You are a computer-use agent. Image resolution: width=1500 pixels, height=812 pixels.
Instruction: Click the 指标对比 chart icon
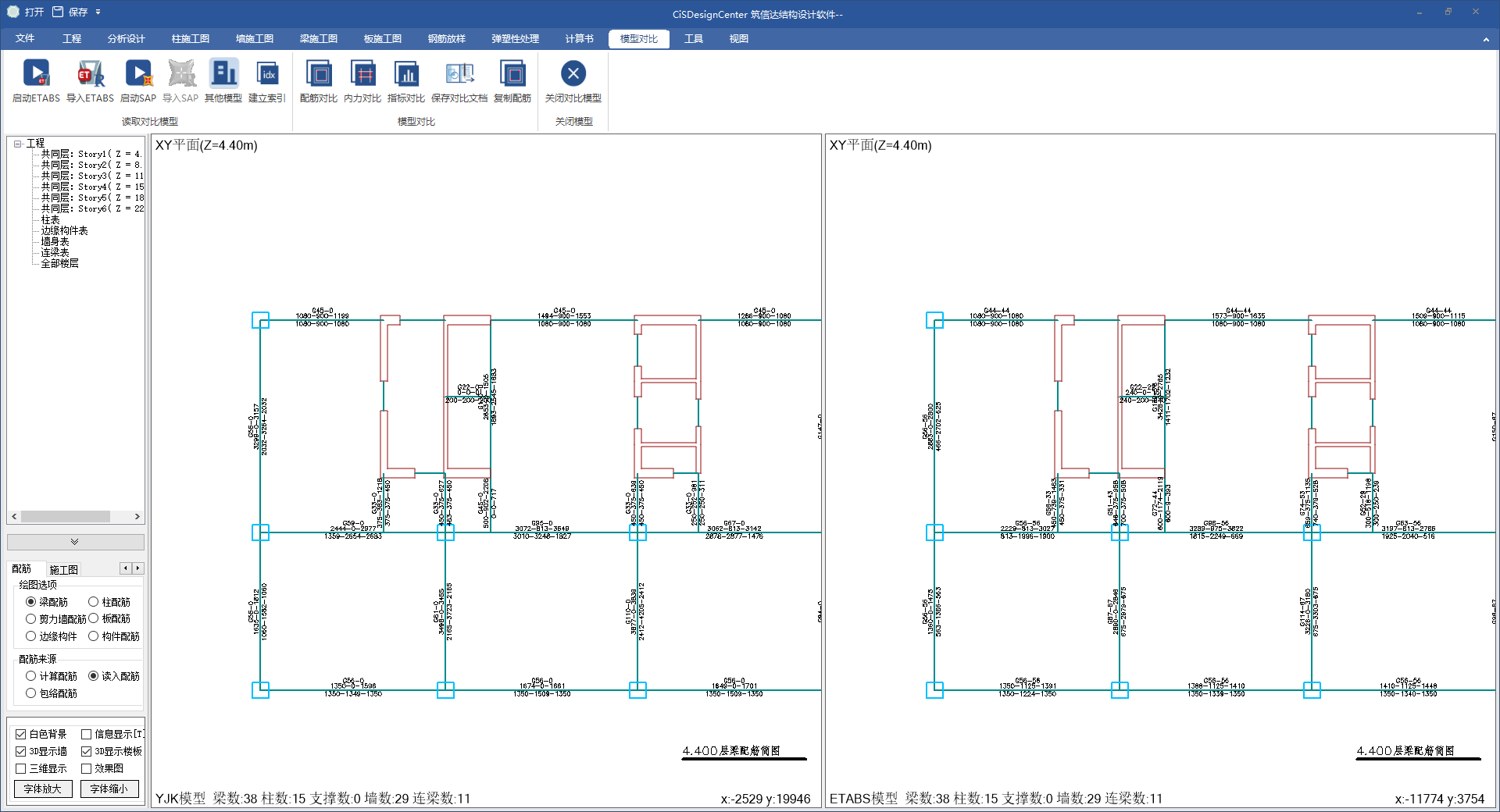point(406,74)
